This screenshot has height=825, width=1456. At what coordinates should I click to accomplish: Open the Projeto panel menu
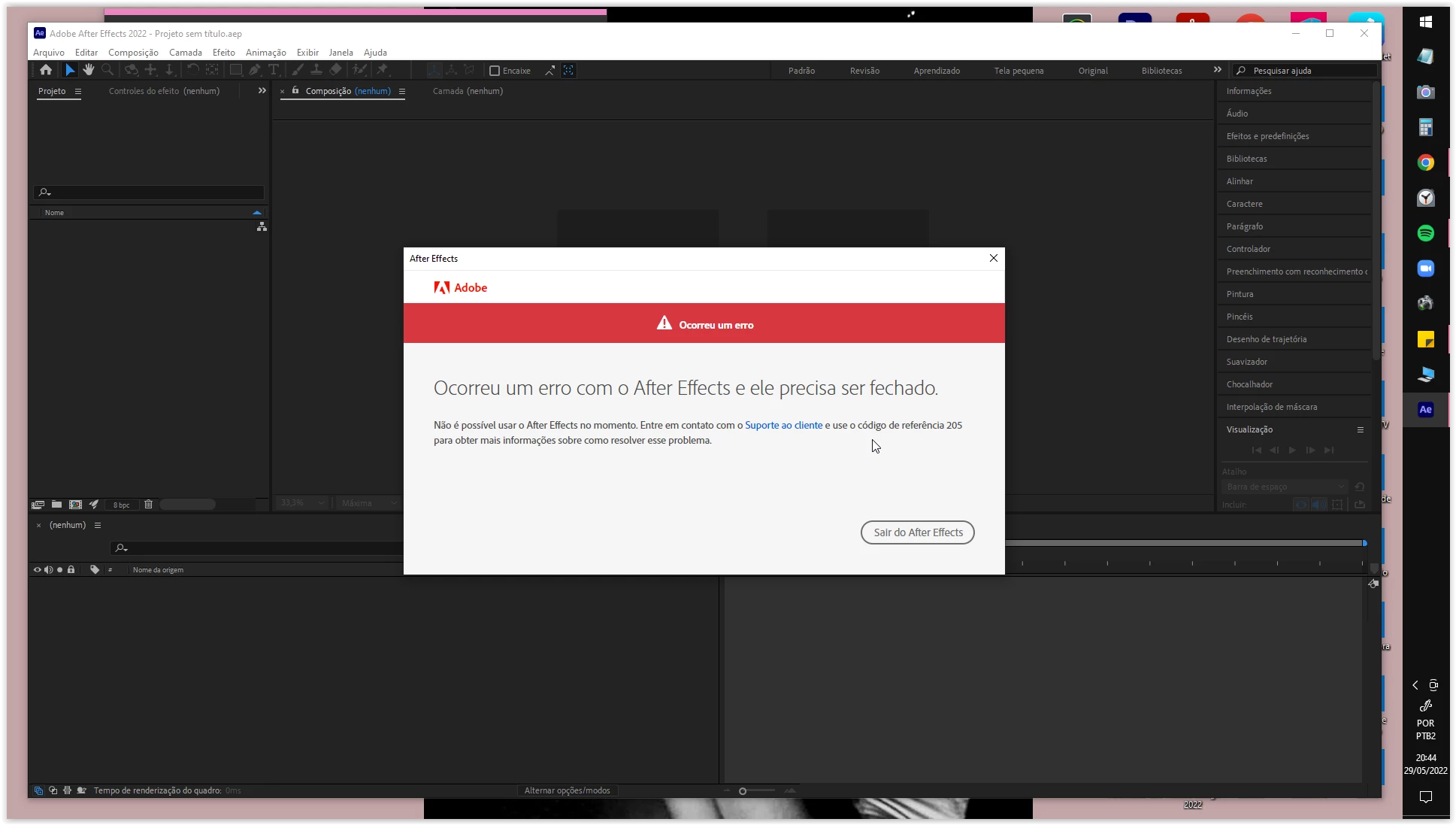[x=77, y=91]
